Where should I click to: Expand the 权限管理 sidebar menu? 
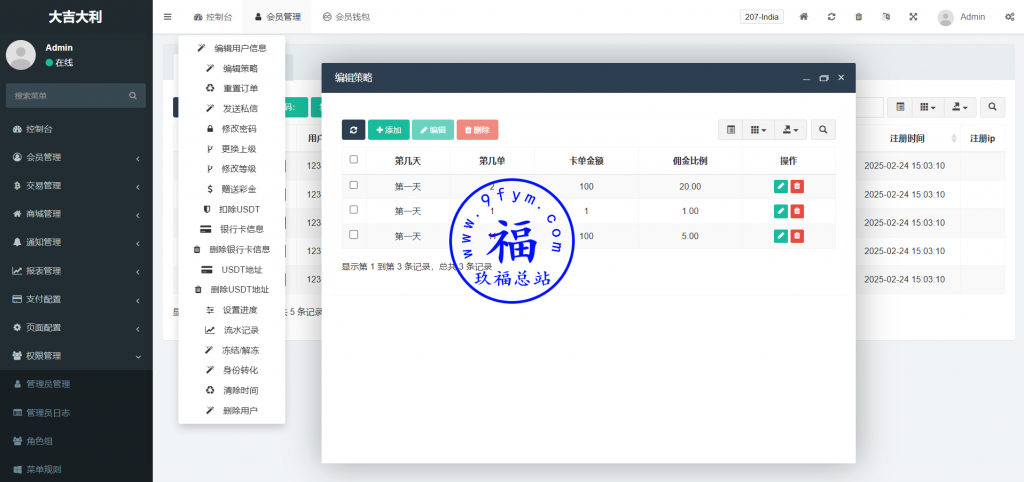click(x=76, y=356)
